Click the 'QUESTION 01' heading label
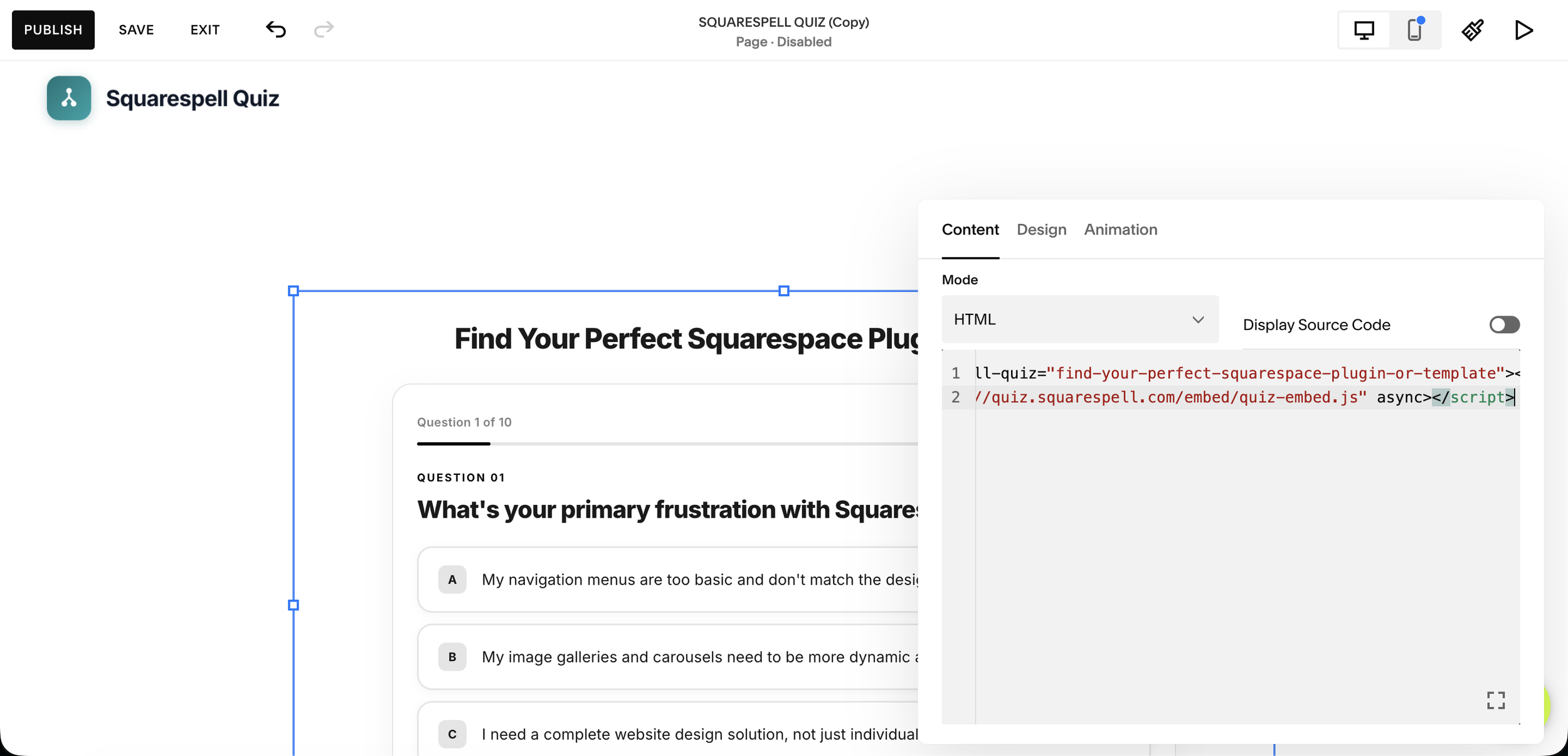This screenshot has height=756, width=1568. click(461, 477)
